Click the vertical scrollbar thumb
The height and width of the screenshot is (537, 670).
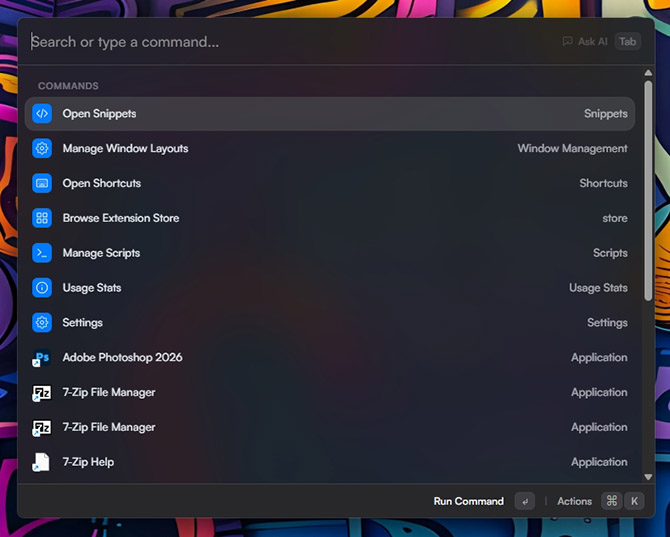(648, 191)
